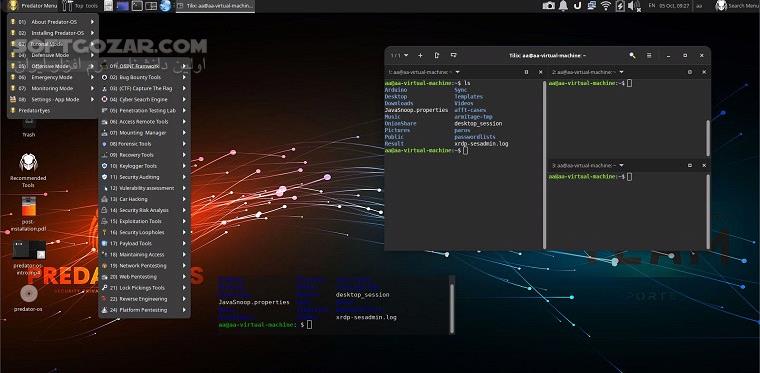Viewport: 760px width, 373px height.
Task: Click the Keylogger Tools shield icon
Action: (104, 166)
